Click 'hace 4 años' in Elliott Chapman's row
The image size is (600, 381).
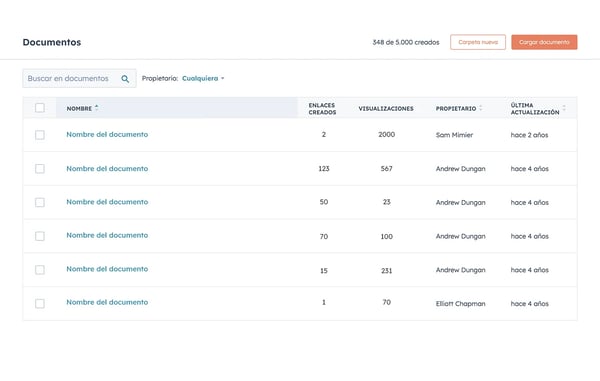click(530, 303)
